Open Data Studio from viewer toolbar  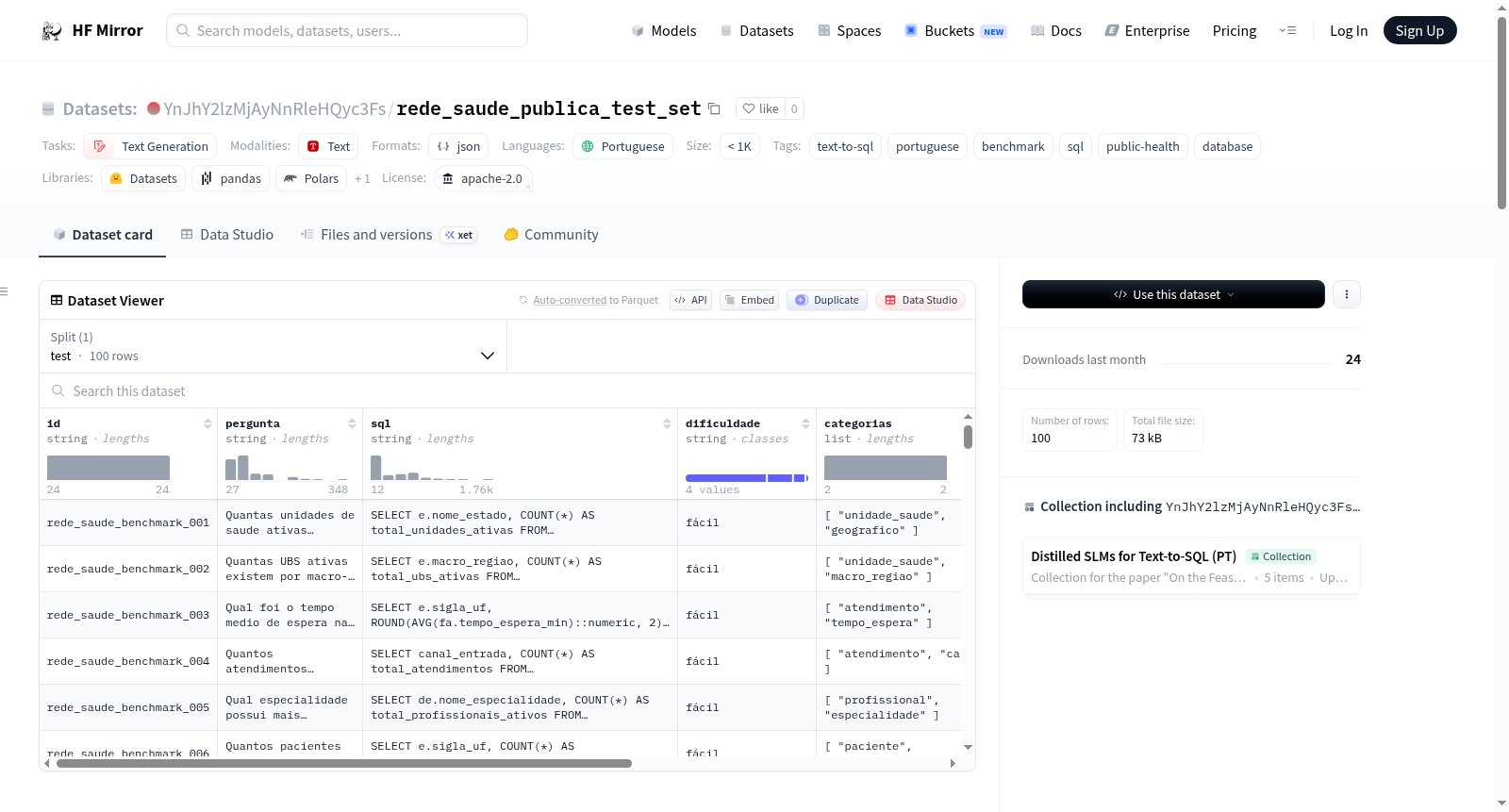click(920, 301)
